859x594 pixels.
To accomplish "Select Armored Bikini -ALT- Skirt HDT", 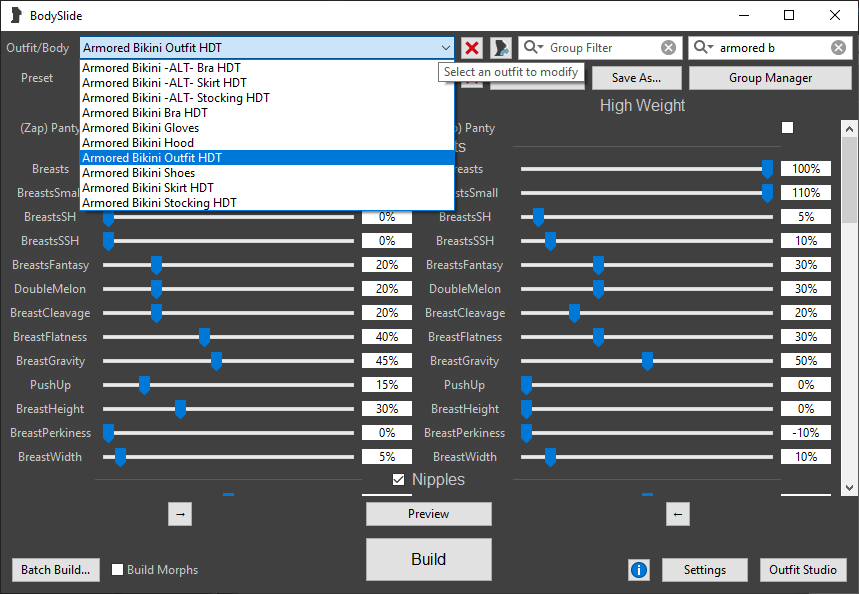I will (267, 83).
